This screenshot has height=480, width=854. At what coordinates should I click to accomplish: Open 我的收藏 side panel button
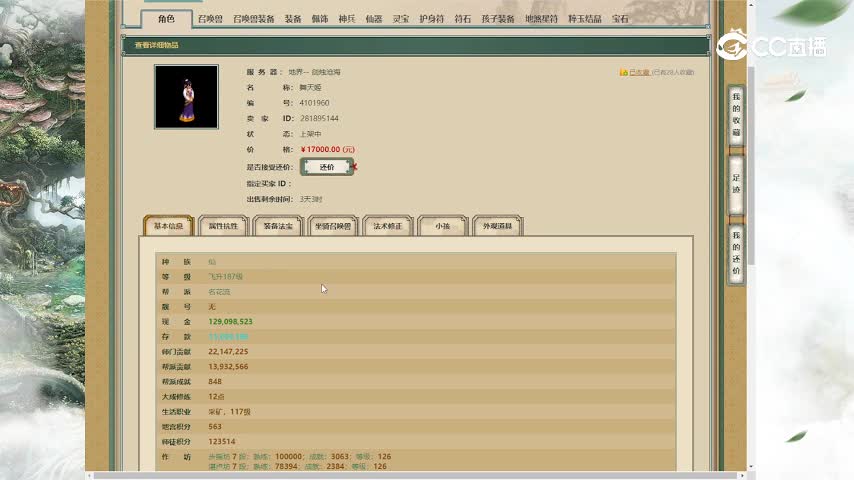pos(736,114)
